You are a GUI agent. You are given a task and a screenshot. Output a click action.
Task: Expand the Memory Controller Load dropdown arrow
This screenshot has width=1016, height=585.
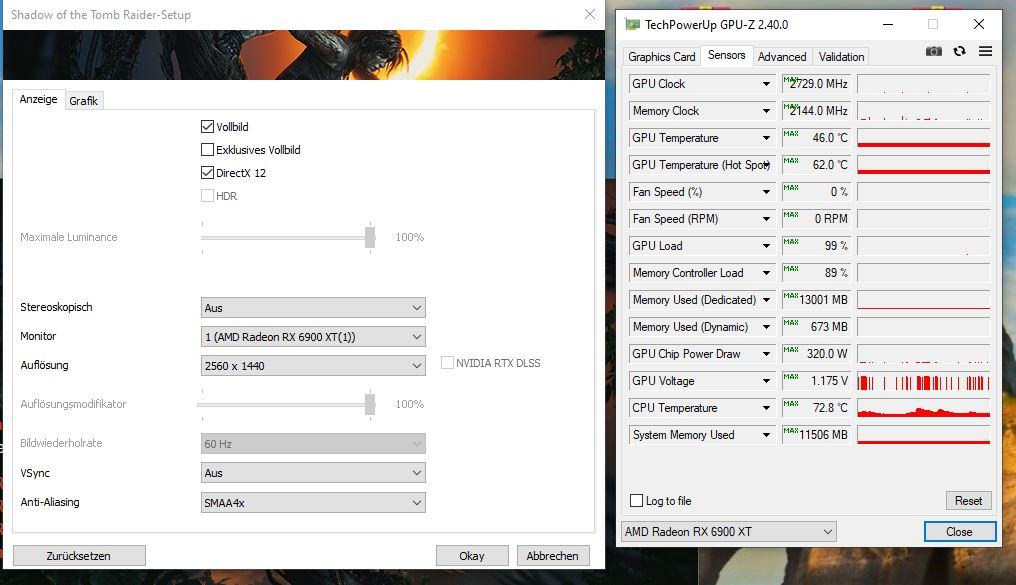[767, 273]
